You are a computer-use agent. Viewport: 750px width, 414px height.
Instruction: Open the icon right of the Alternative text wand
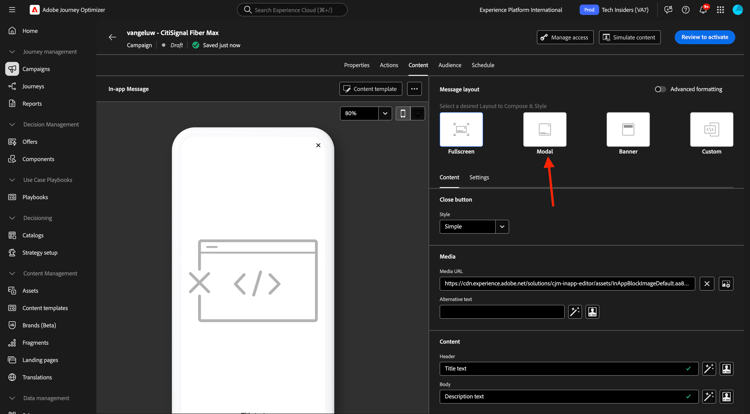pos(592,312)
